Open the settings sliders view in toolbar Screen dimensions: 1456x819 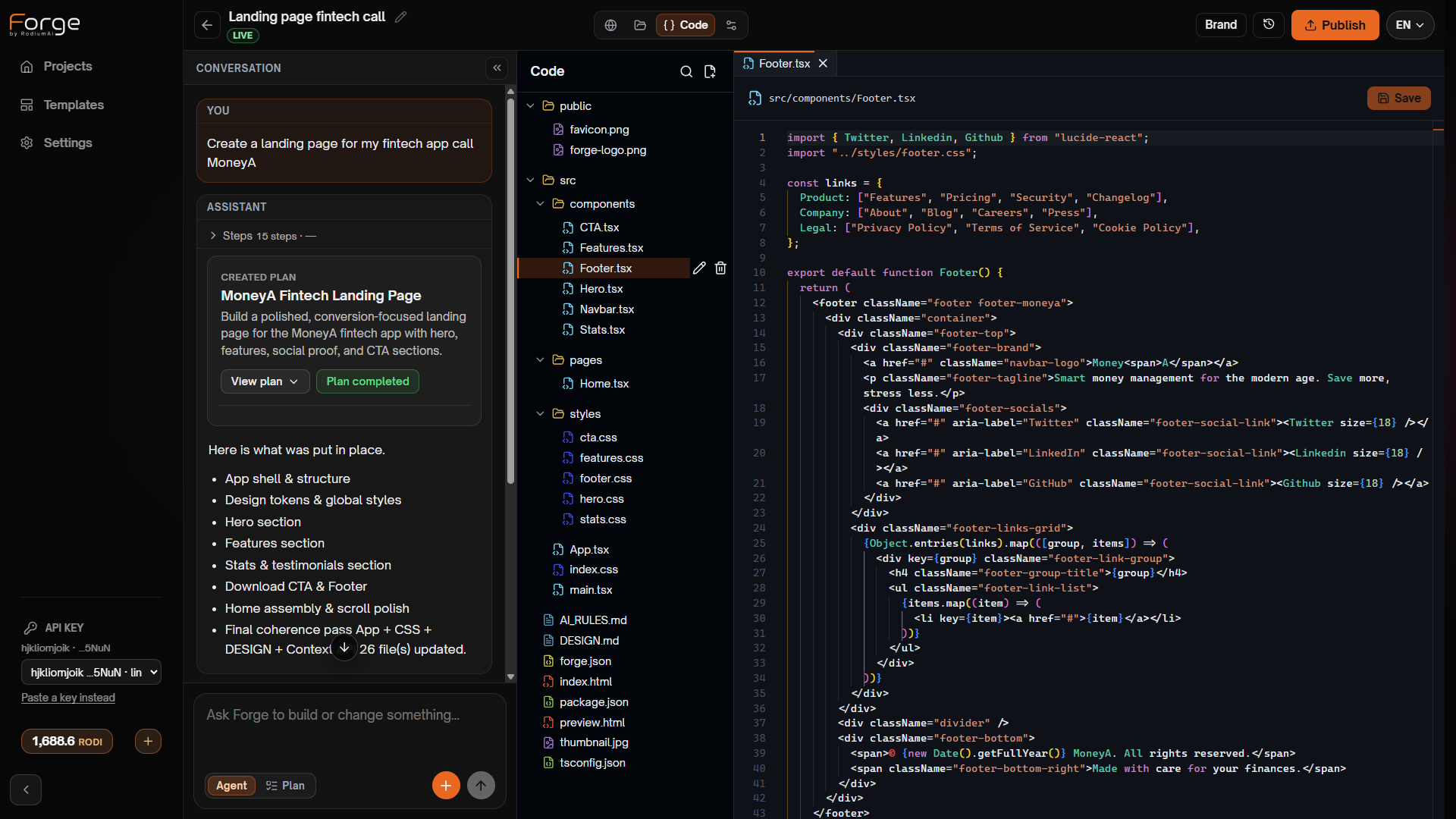click(x=731, y=25)
